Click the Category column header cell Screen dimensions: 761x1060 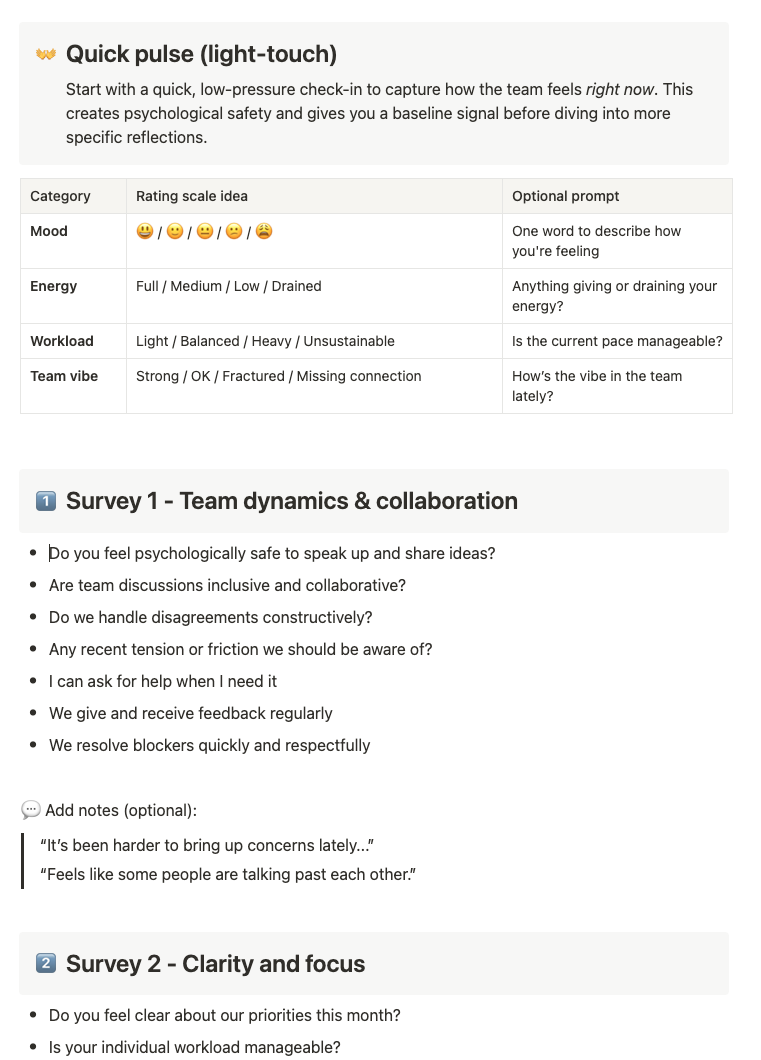[x=74, y=196]
